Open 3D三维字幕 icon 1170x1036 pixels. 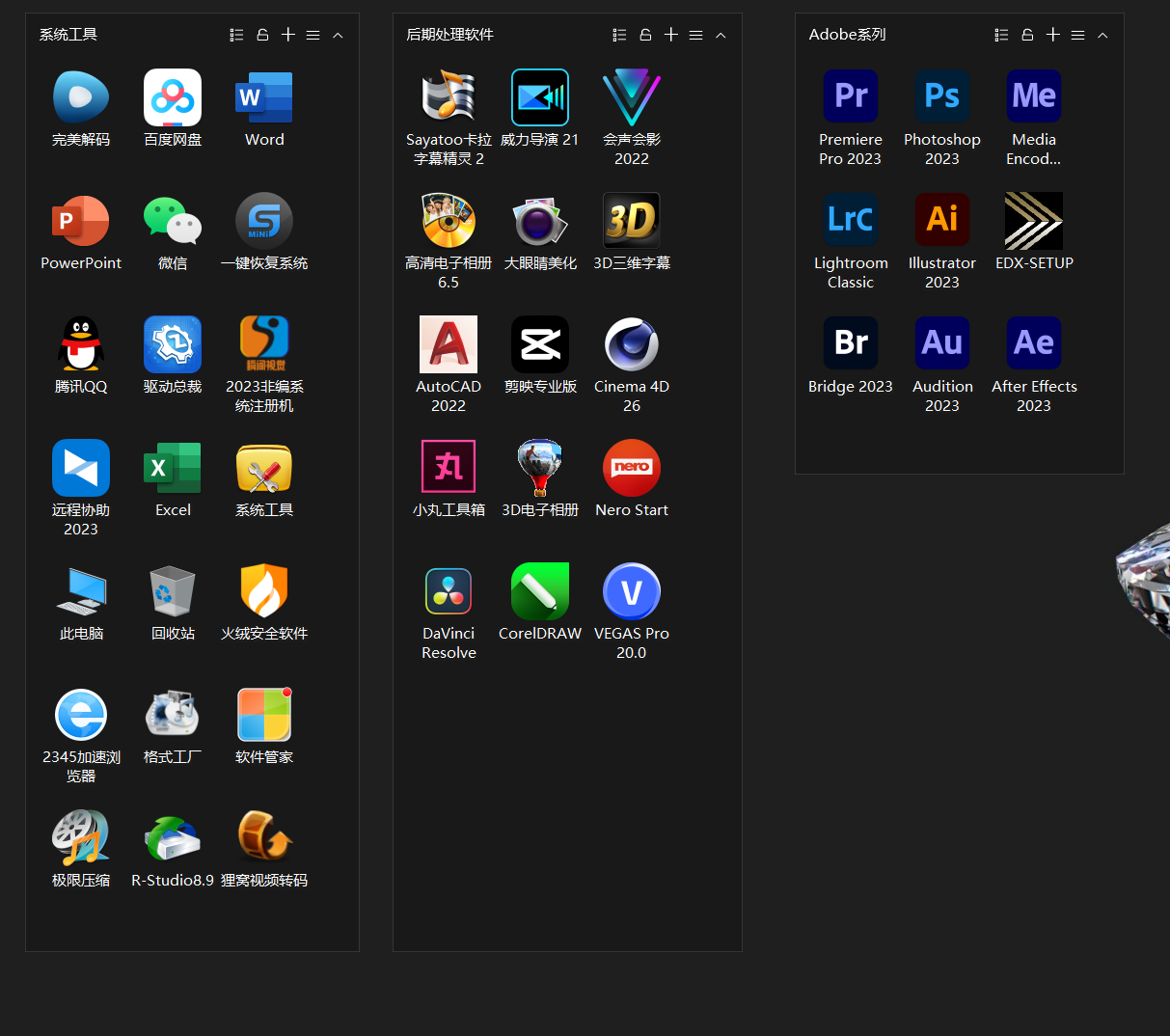[x=632, y=221]
